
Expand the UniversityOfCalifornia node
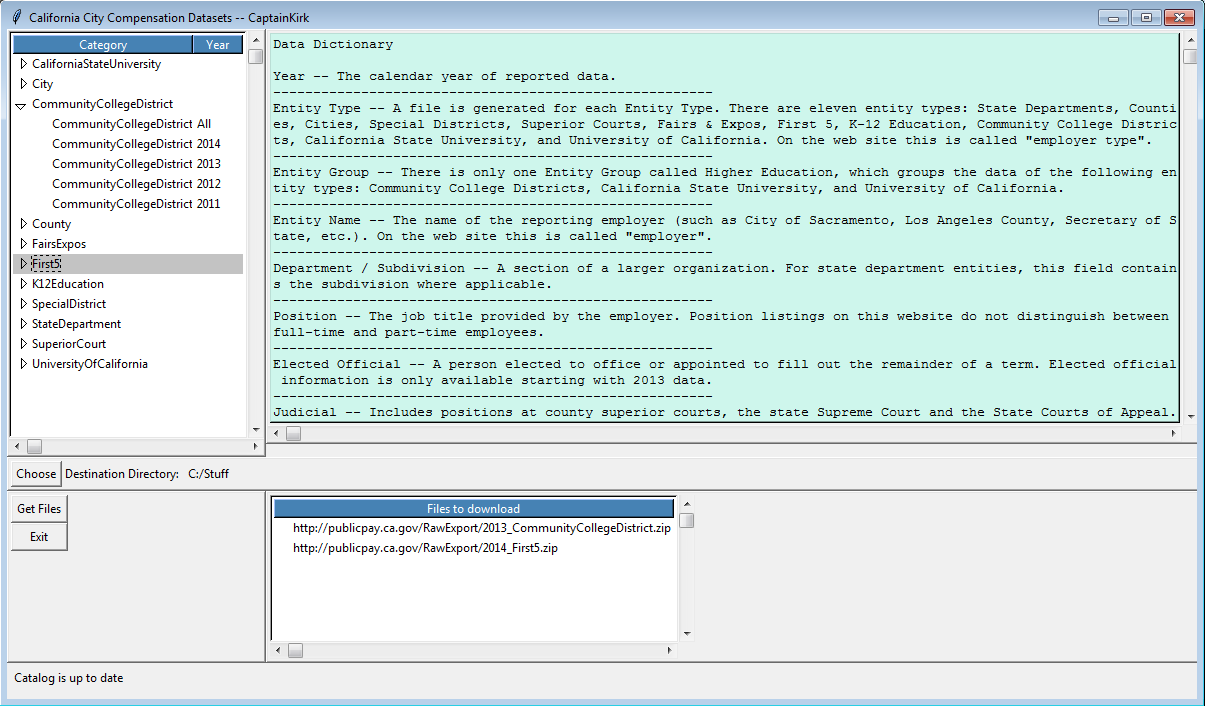tap(24, 364)
